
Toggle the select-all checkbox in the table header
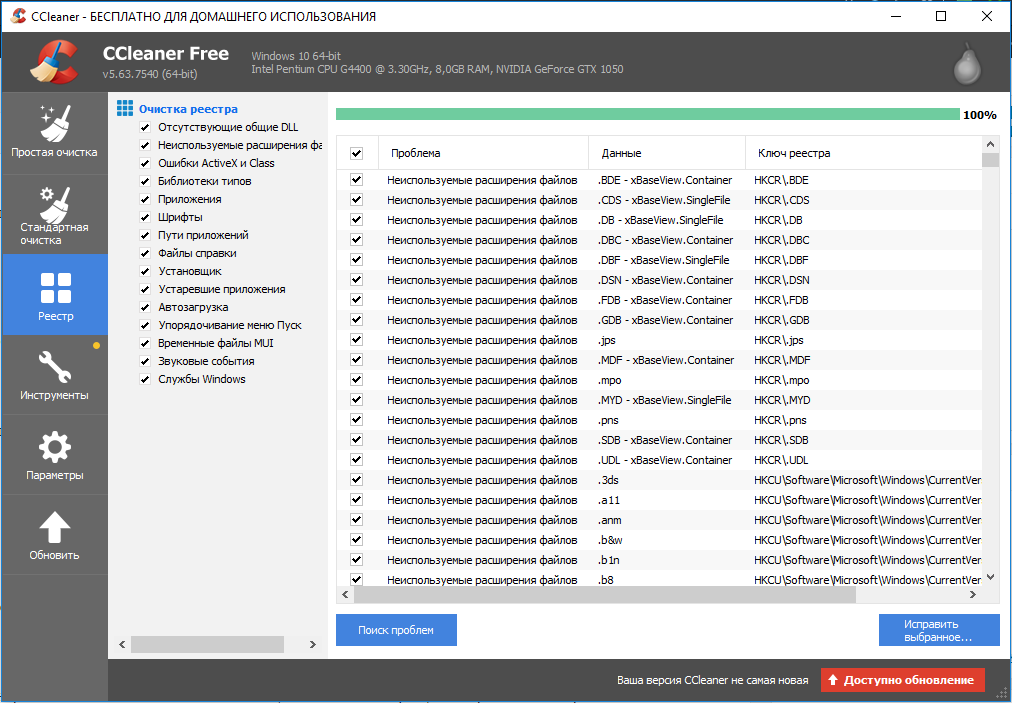(356, 154)
